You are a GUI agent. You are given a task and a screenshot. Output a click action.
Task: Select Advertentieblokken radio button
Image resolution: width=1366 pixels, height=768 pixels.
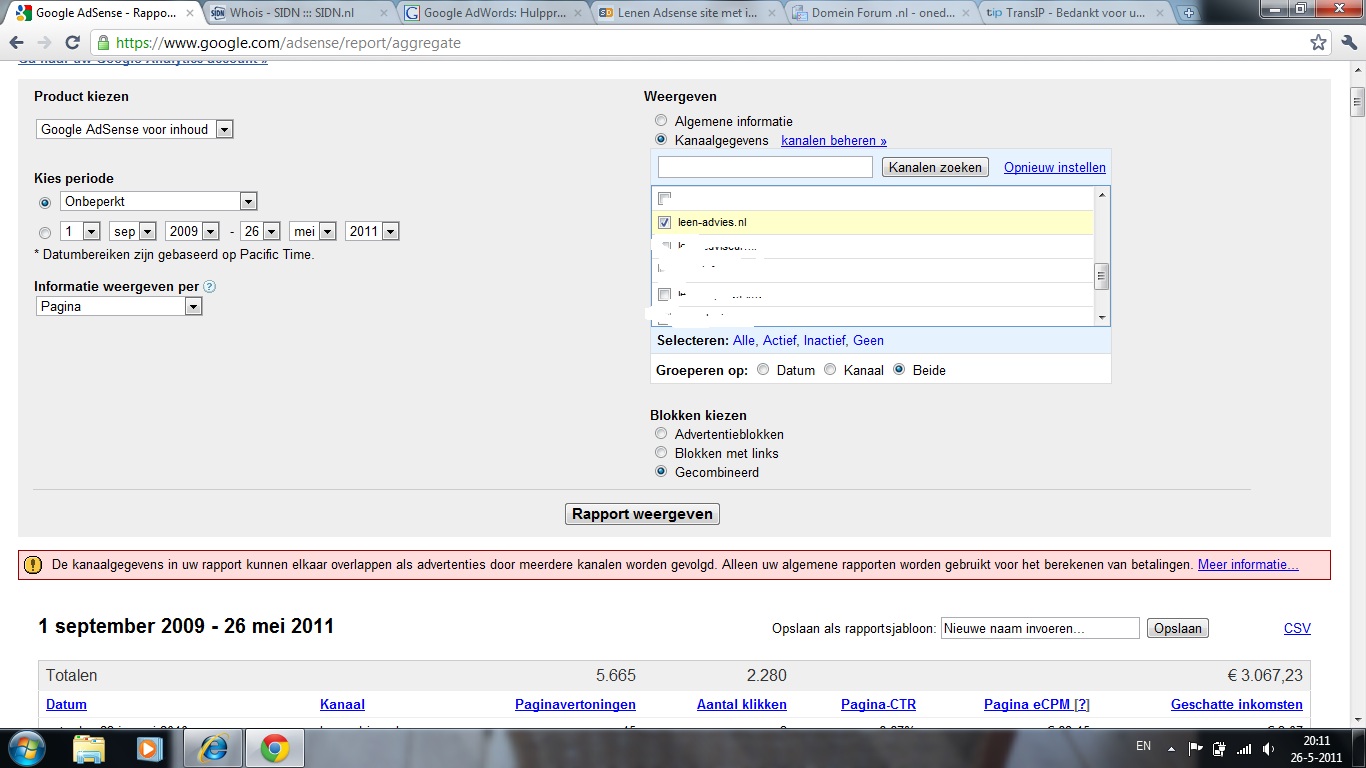point(661,434)
